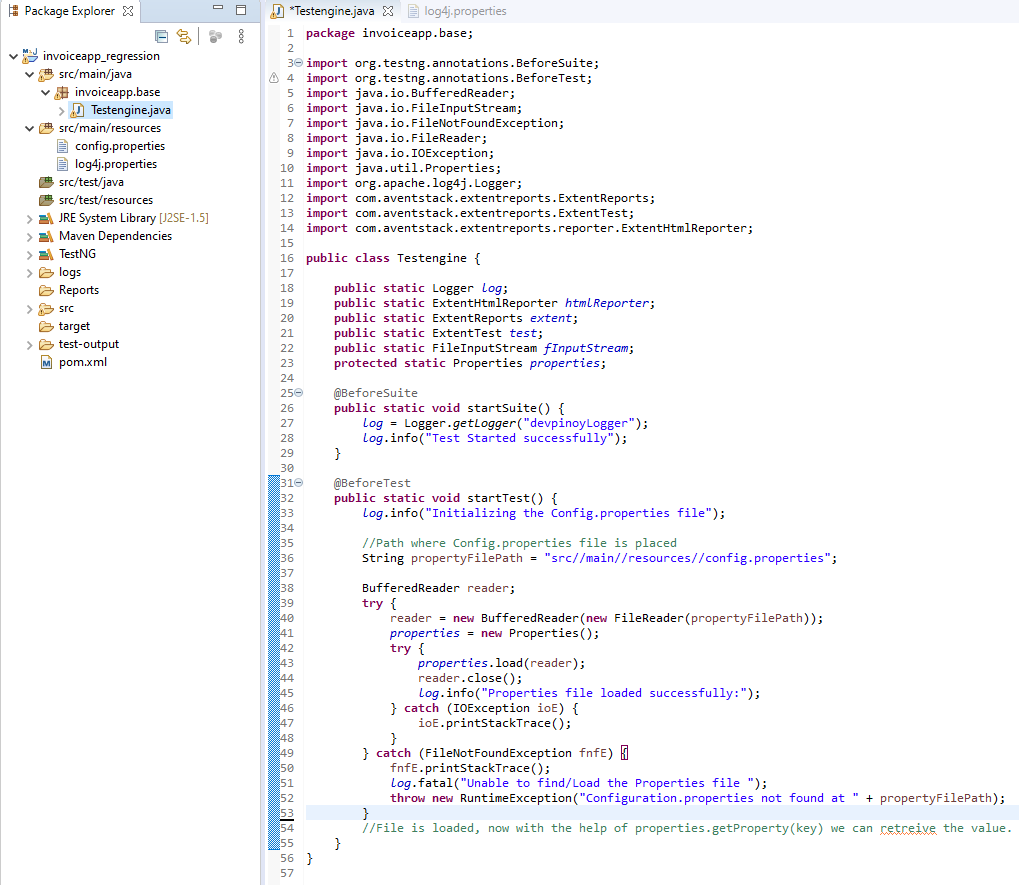Click the src/main/resources source folder icon
Image resolution: width=1019 pixels, height=885 pixels.
click(x=46, y=128)
